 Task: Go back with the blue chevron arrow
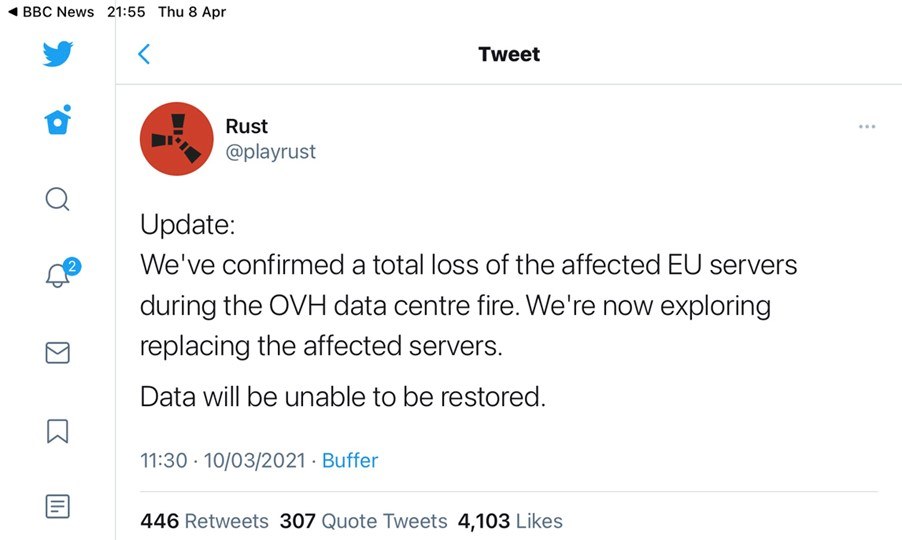(x=144, y=54)
